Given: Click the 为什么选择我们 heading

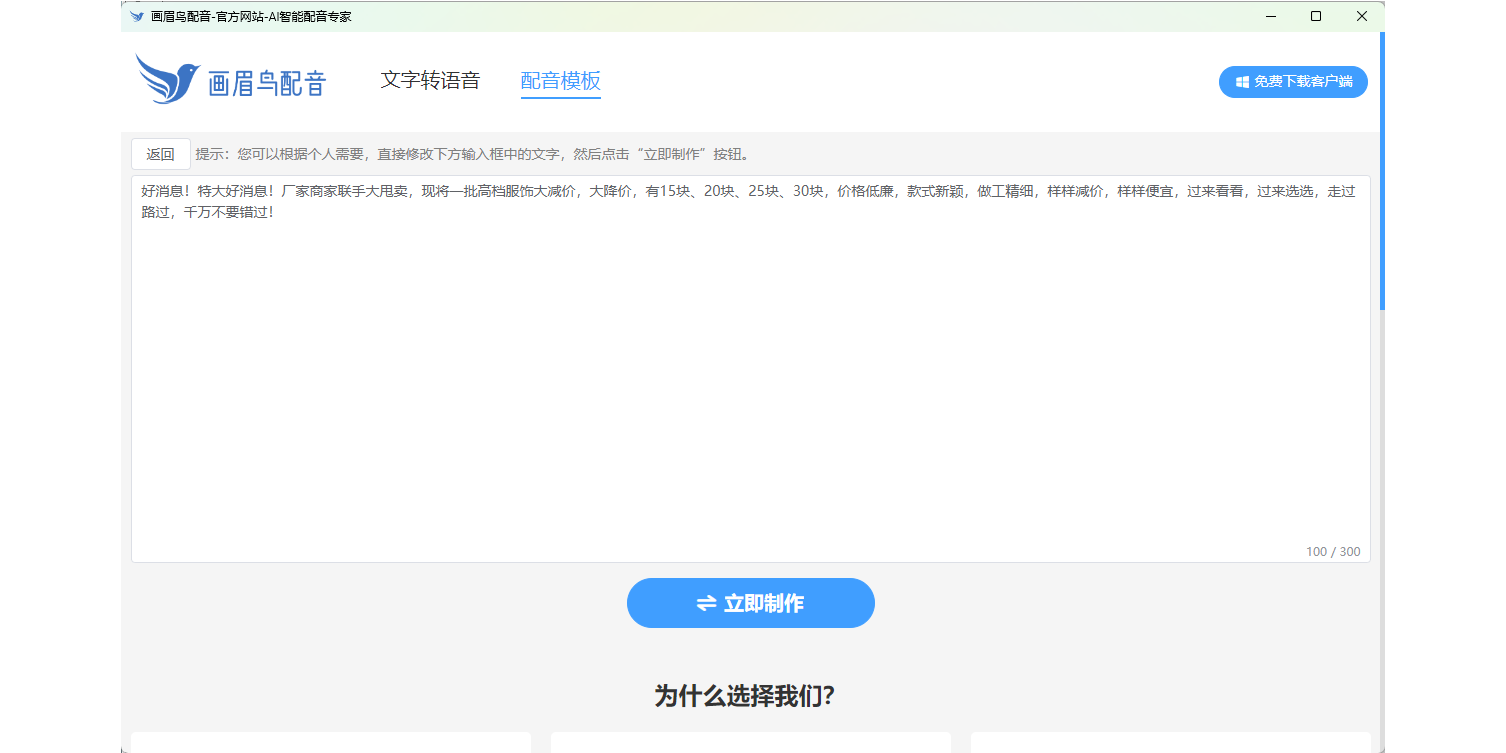Looking at the screenshot, I should 744,696.
